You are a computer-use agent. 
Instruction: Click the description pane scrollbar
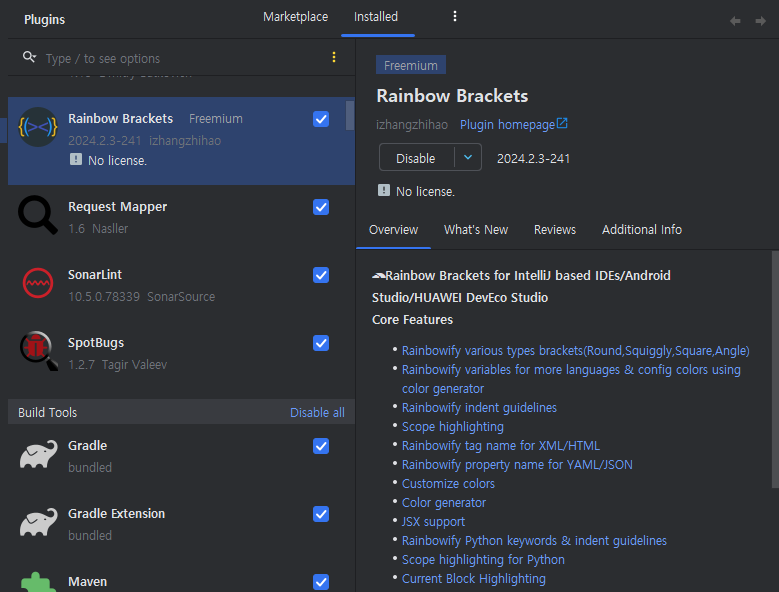775,370
